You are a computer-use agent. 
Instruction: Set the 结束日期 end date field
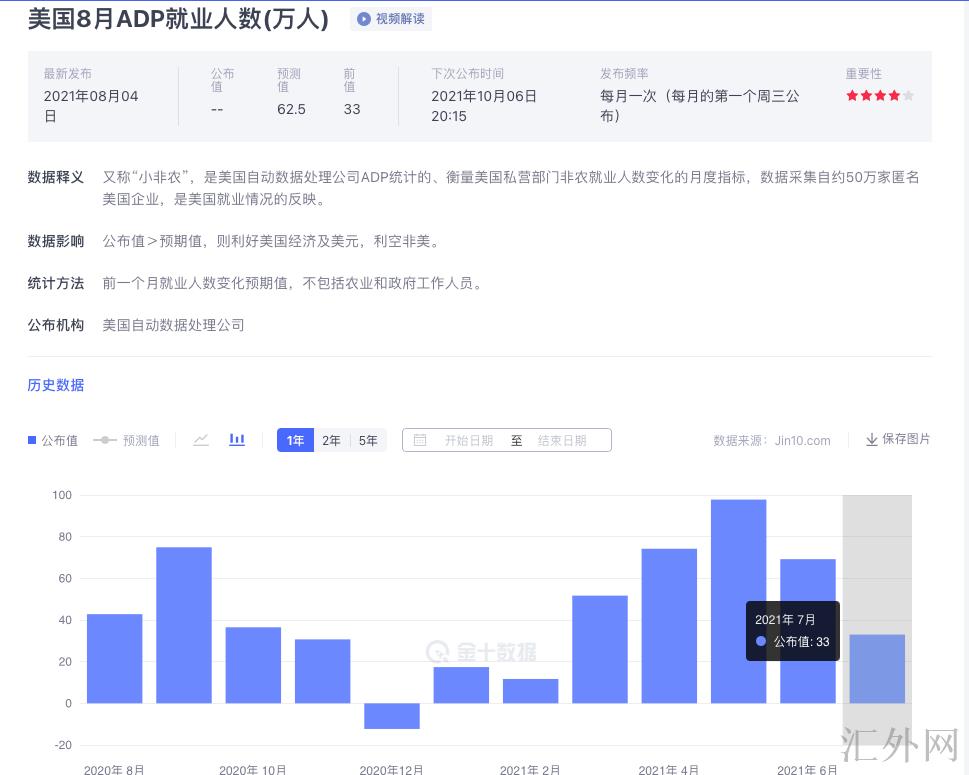[x=562, y=440]
